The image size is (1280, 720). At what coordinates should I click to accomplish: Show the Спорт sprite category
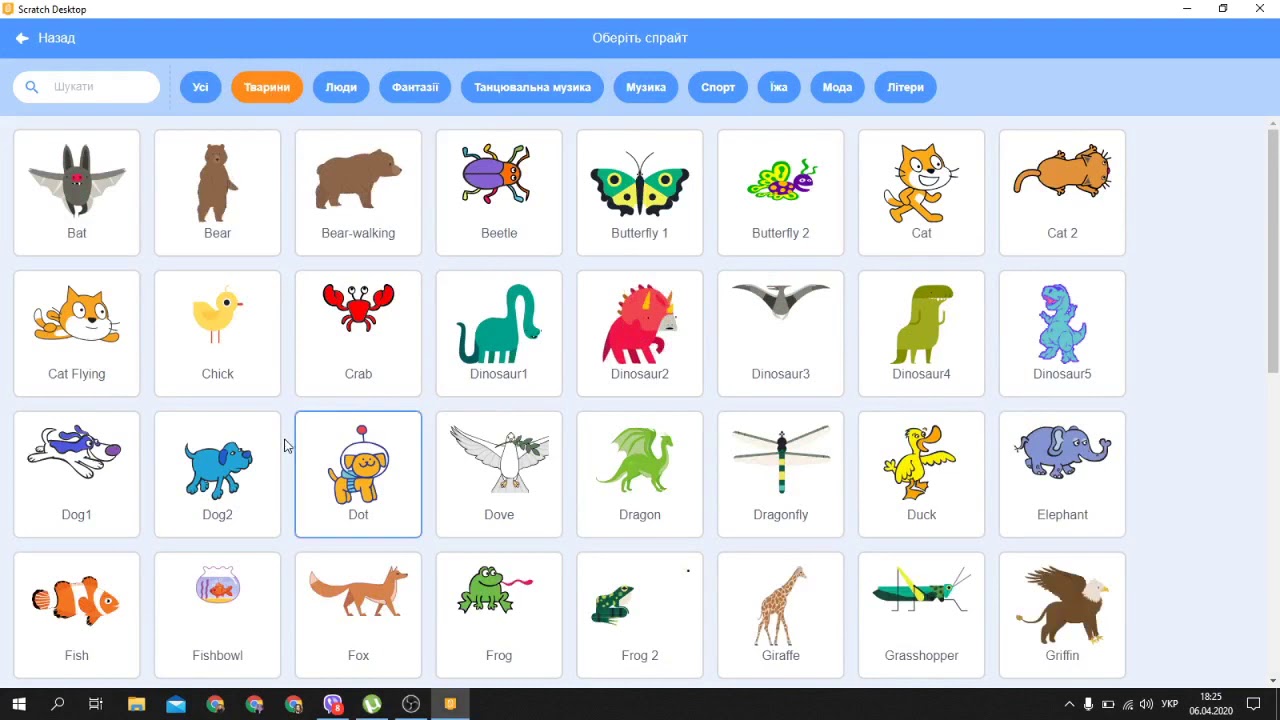[718, 87]
